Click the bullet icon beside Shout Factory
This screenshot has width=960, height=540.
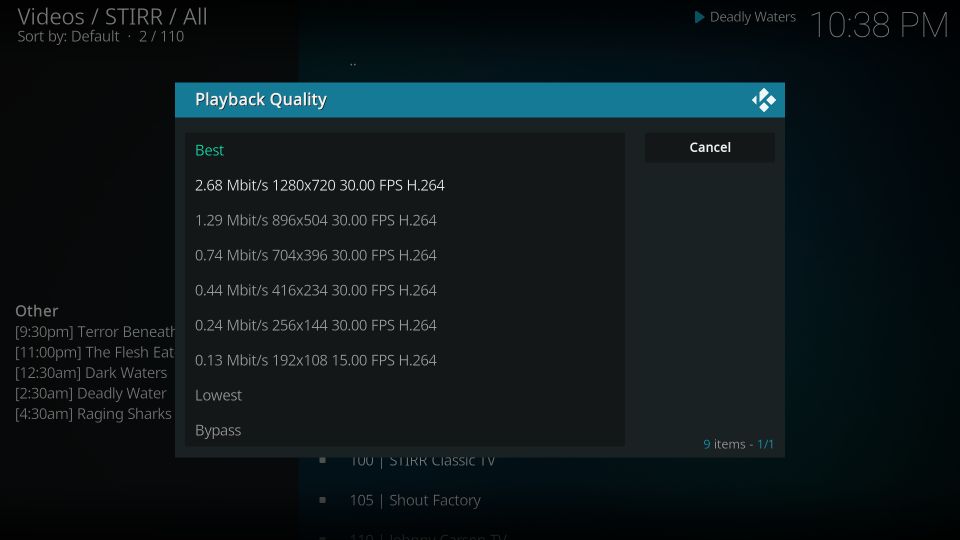pos(323,500)
